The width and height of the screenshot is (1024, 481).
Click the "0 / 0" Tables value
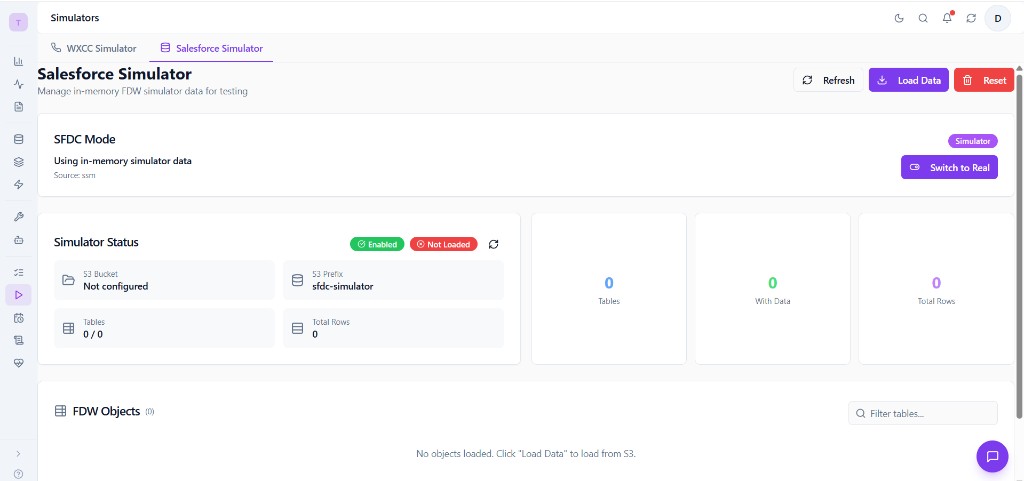(x=93, y=334)
